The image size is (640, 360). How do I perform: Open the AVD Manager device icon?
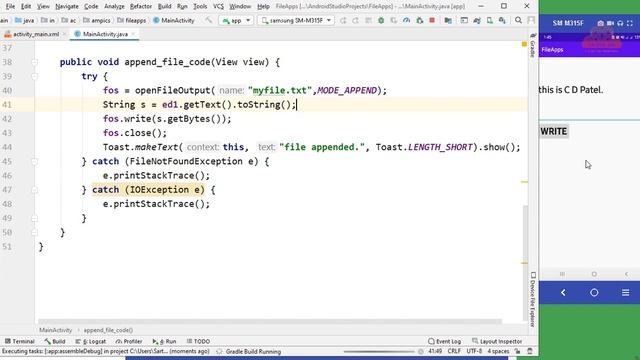pos(489,20)
